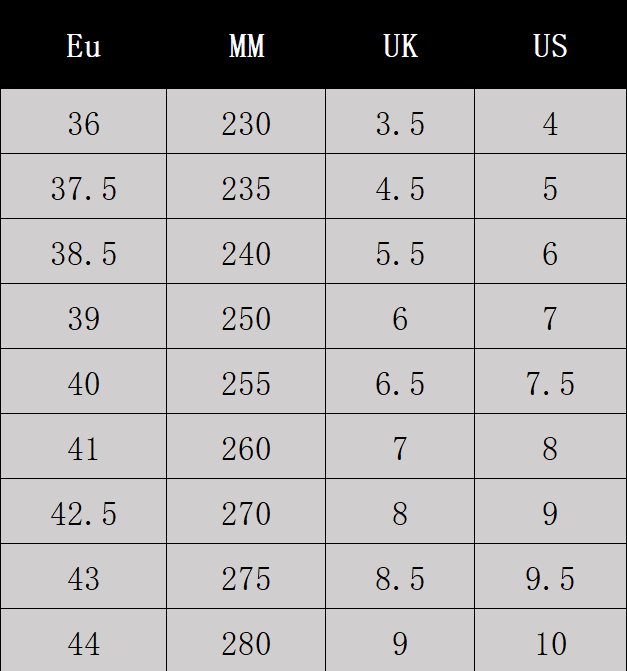This screenshot has width=627, height=671.
Task: Select the 275 MM cell
Action: (246, 578)
